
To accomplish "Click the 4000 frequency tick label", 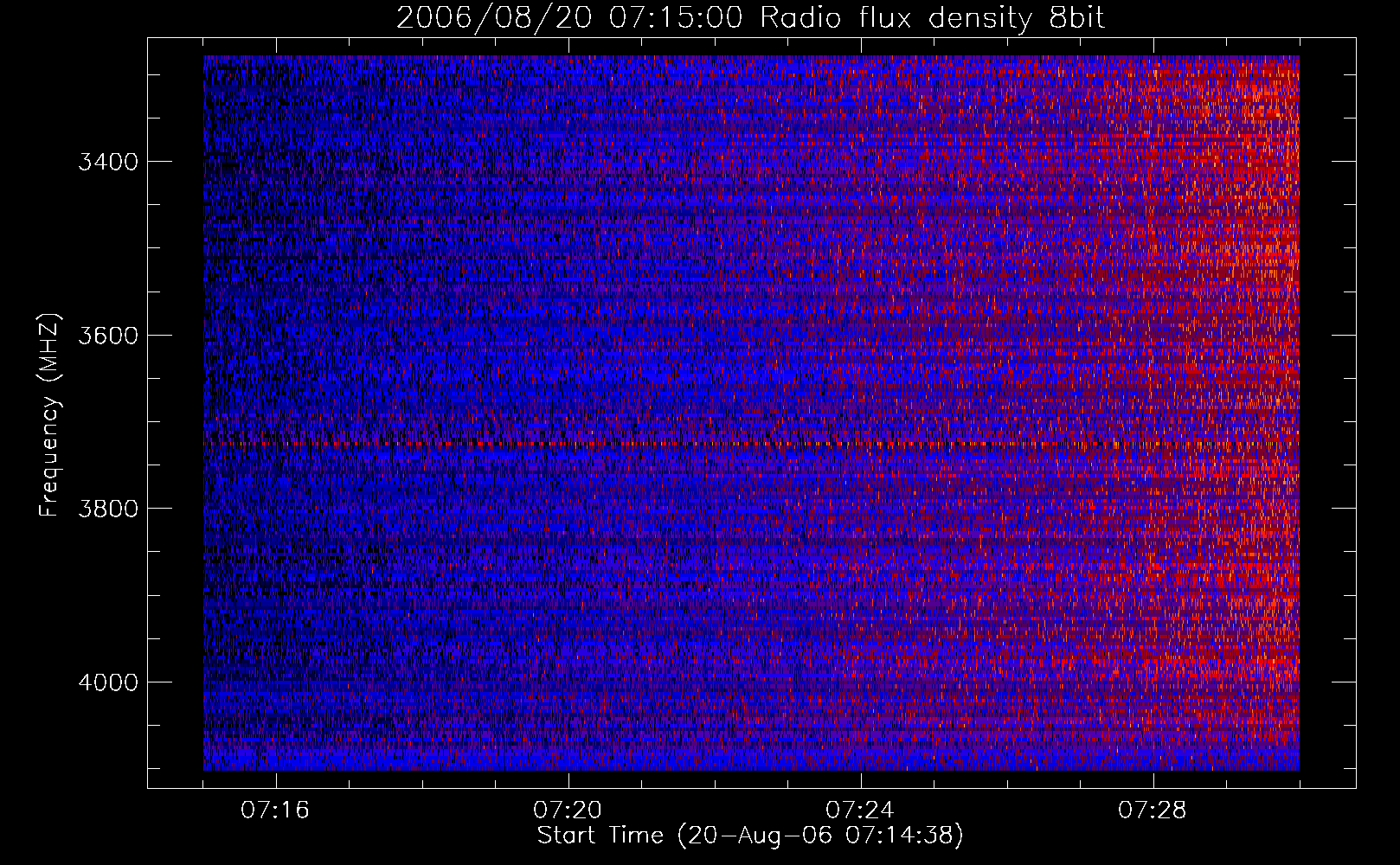I will [x=108, y=682].
